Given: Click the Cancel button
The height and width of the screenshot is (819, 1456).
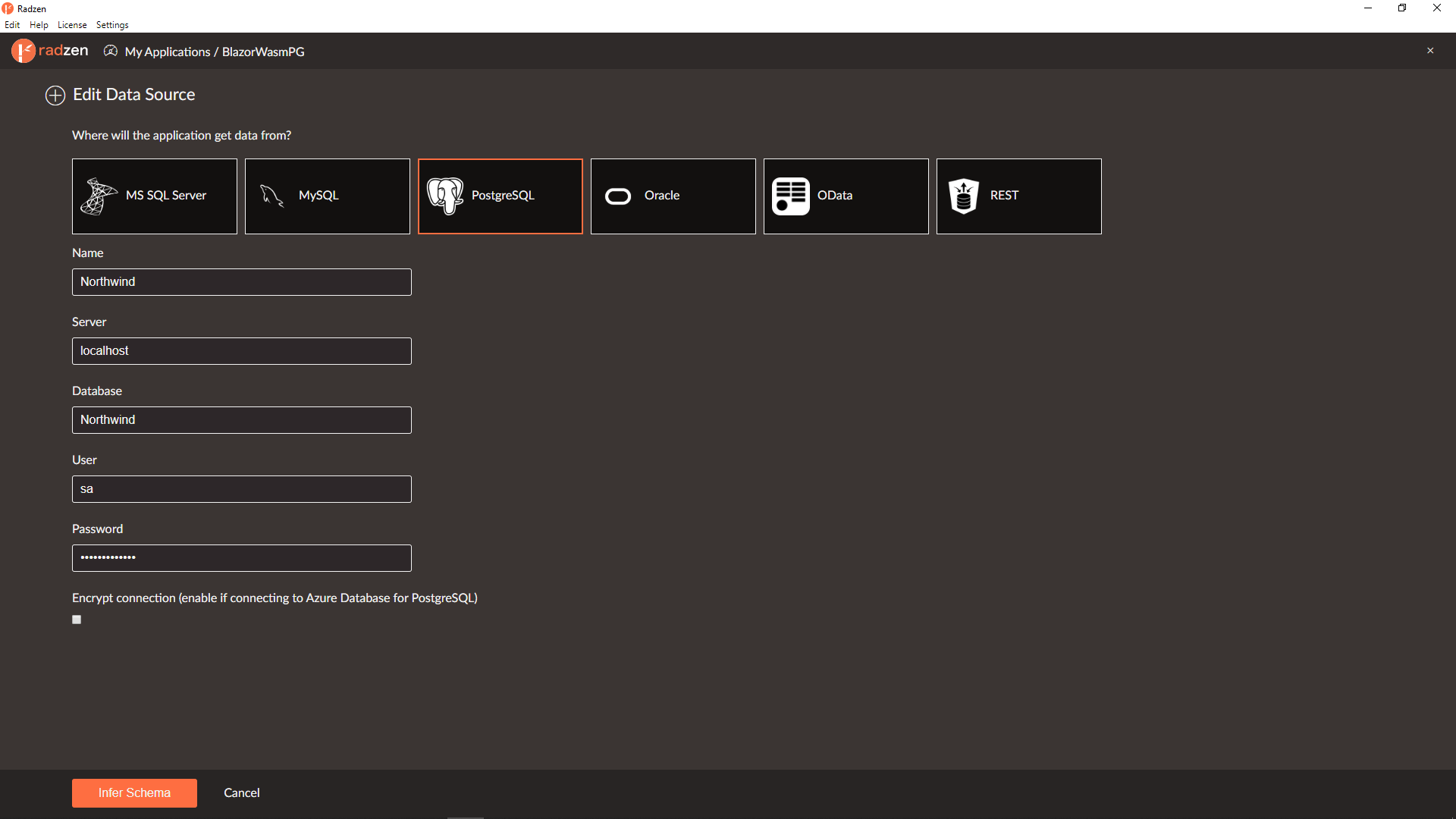Looking at the screenshot, I should point(242,793).
